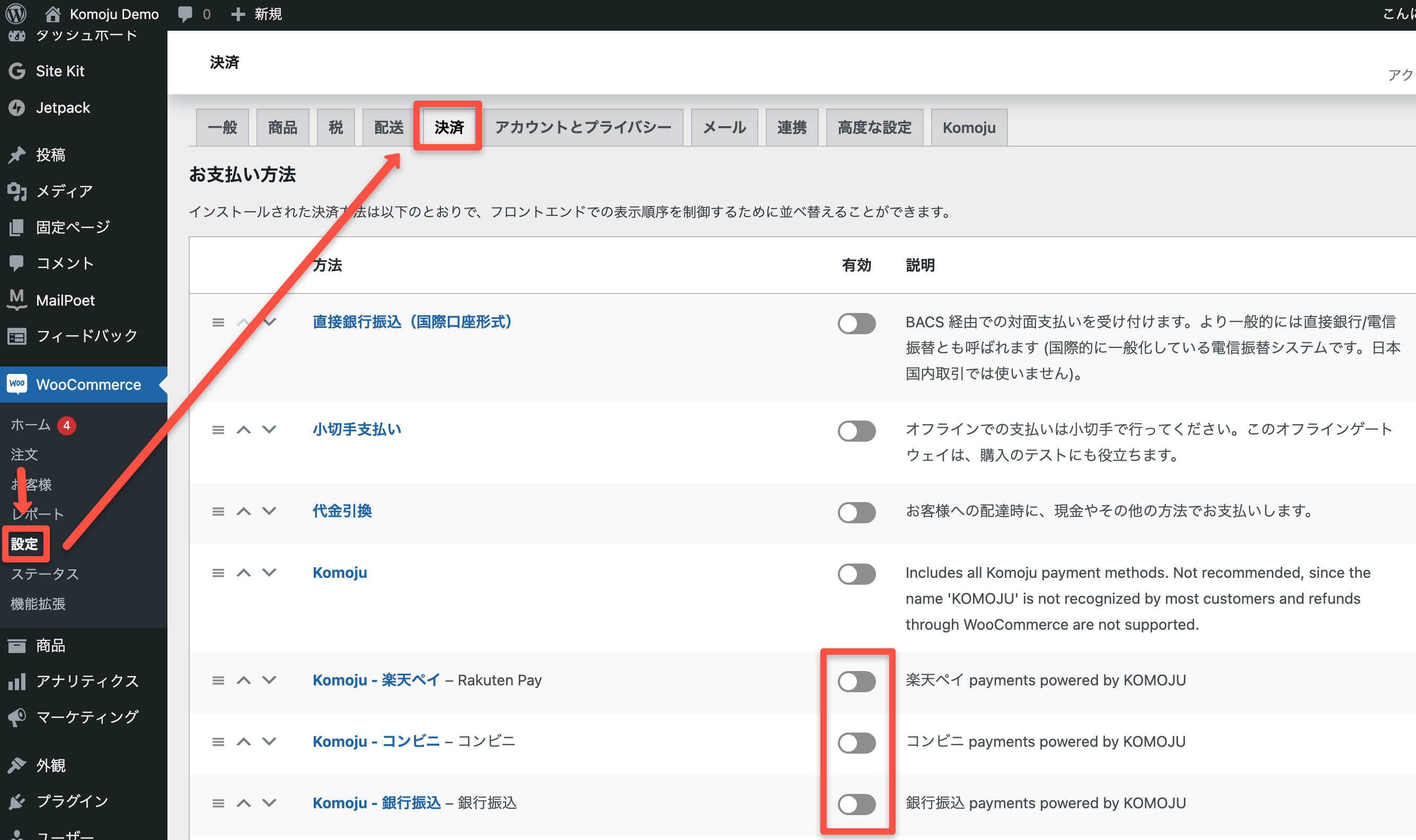
Task: Toggle 代金引換 payment method on
Action: pyautogui.click(x=856, y=512)
